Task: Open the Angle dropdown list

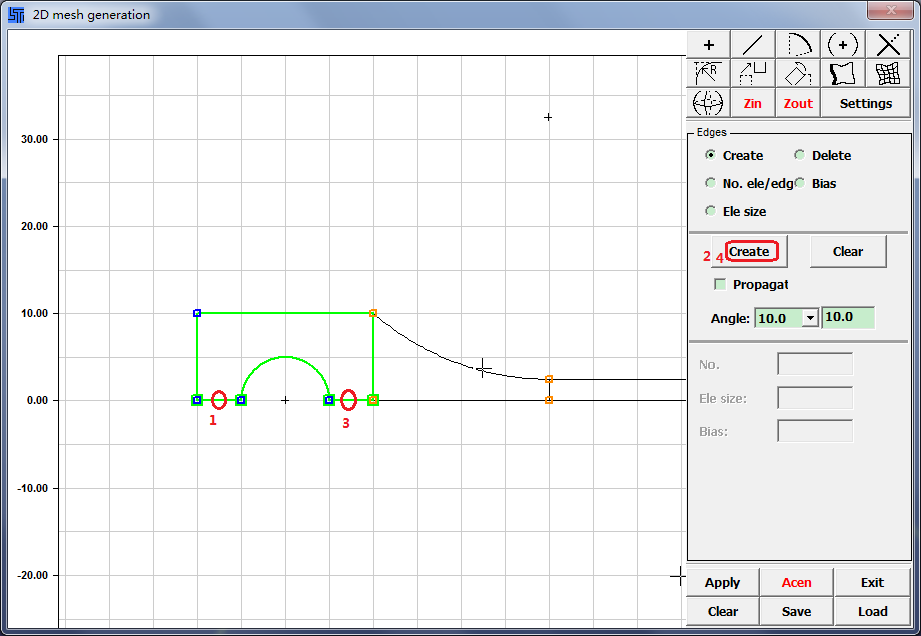Action: (810, 318)
